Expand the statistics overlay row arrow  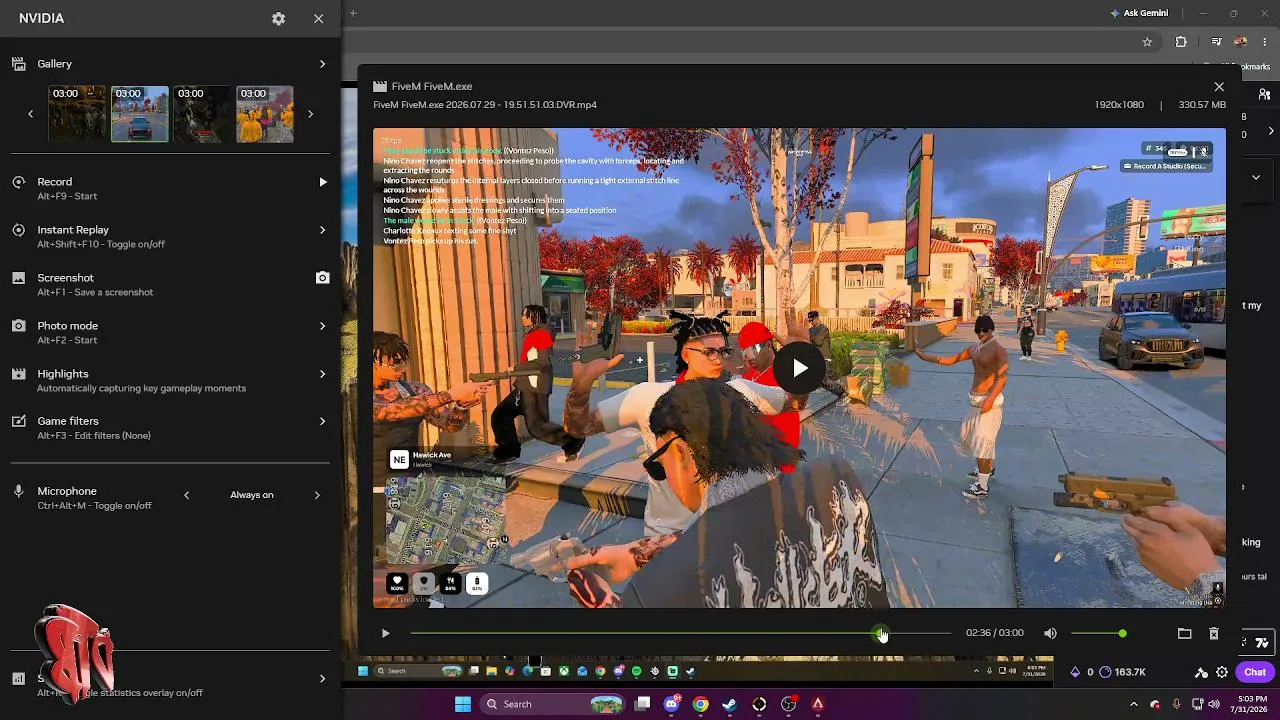click(x=322, y=678)
